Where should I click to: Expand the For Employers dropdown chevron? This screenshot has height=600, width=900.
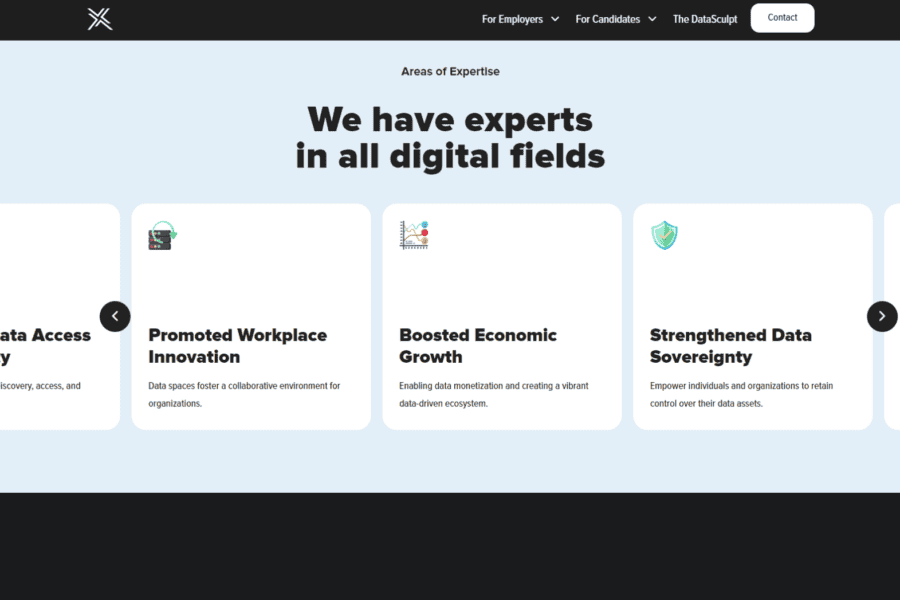click(555, 19)
